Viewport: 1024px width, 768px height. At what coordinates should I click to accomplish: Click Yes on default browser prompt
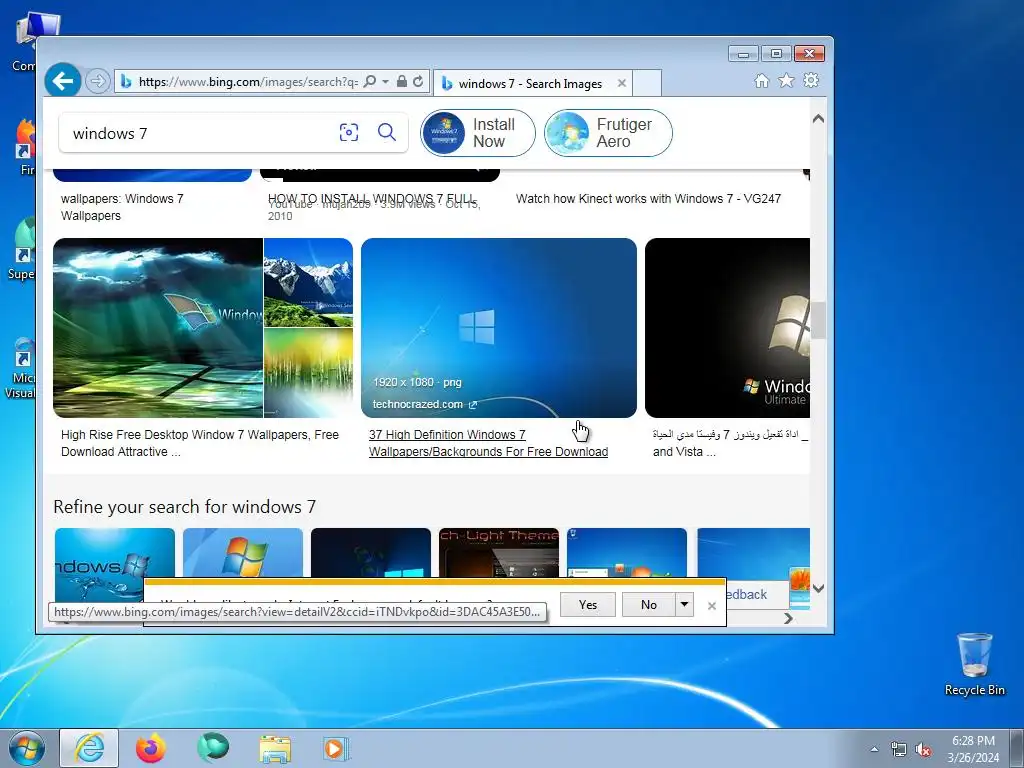click(x=588, y=605)
